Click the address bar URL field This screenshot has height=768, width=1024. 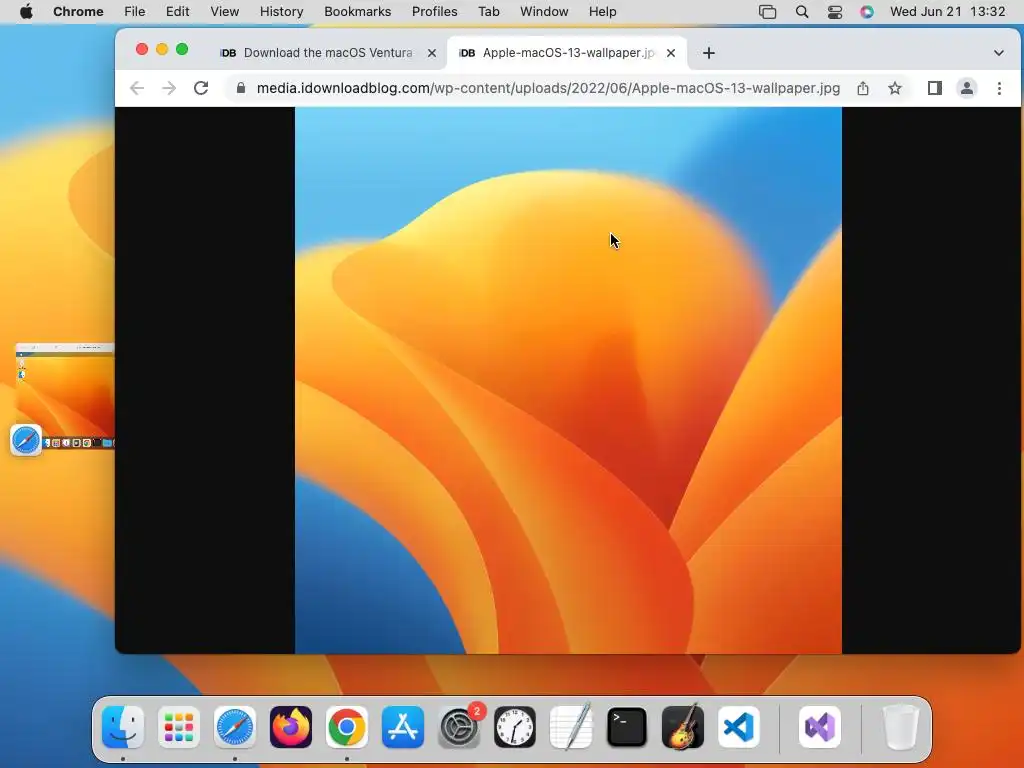pyautogui.click(x=548, y=88)
